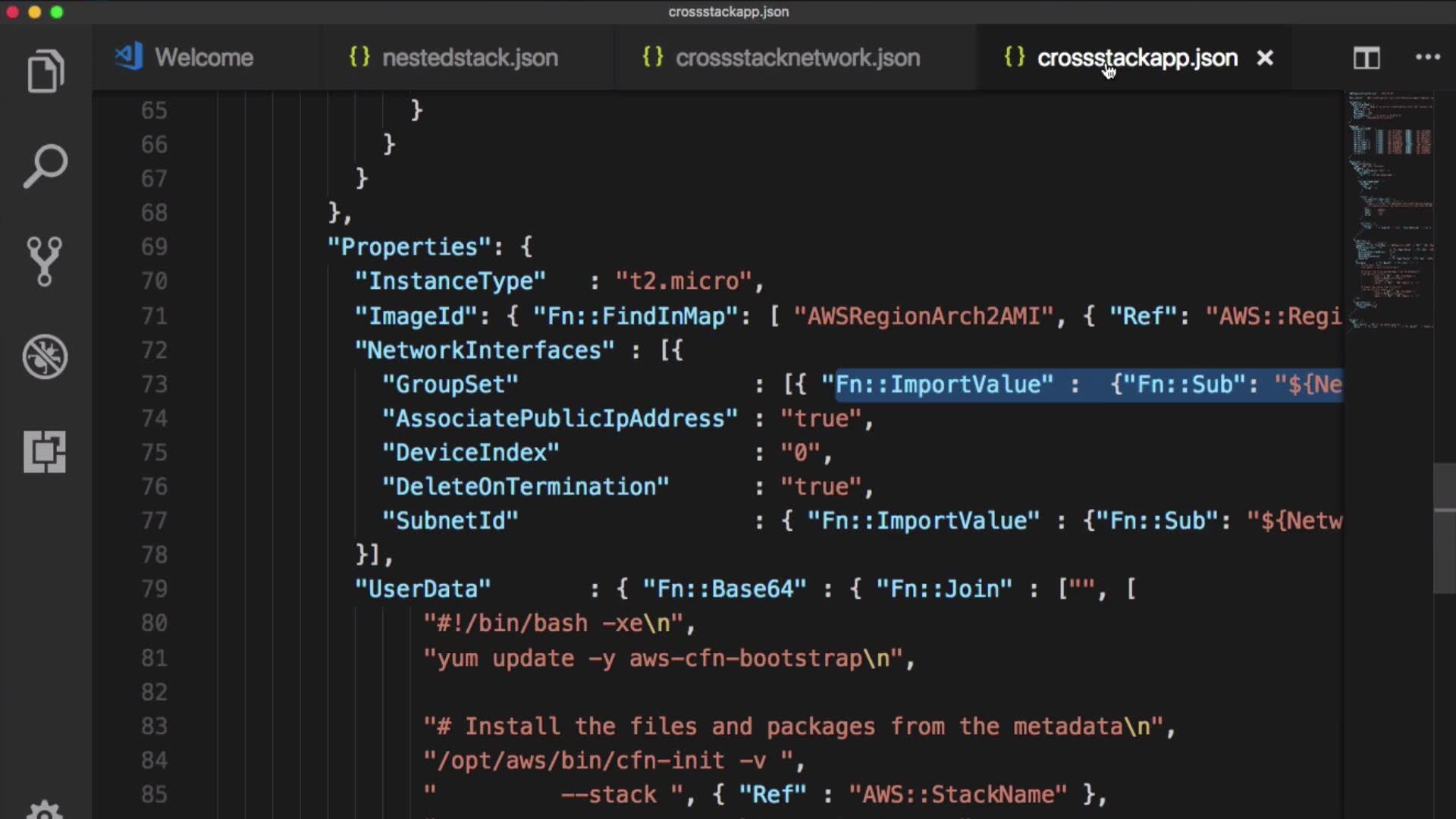
Task: Open the Search magnifier in activity bar
Action: coord(45,166)
